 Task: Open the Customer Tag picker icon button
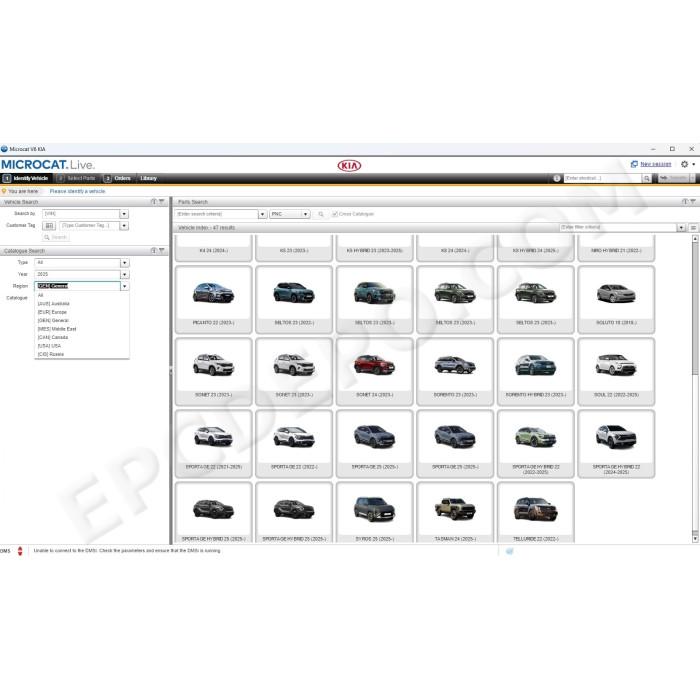[49, 226]
